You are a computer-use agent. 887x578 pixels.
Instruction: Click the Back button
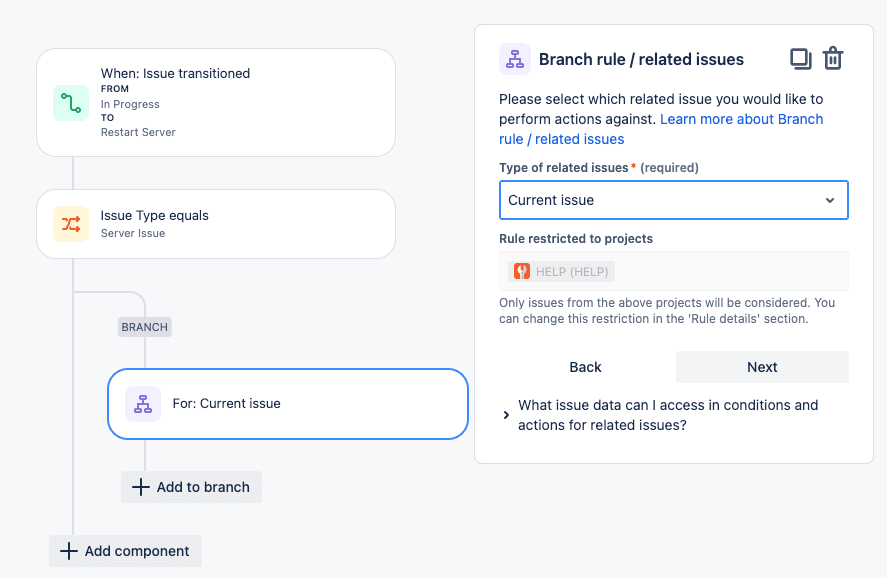click(x=585, y=367)
